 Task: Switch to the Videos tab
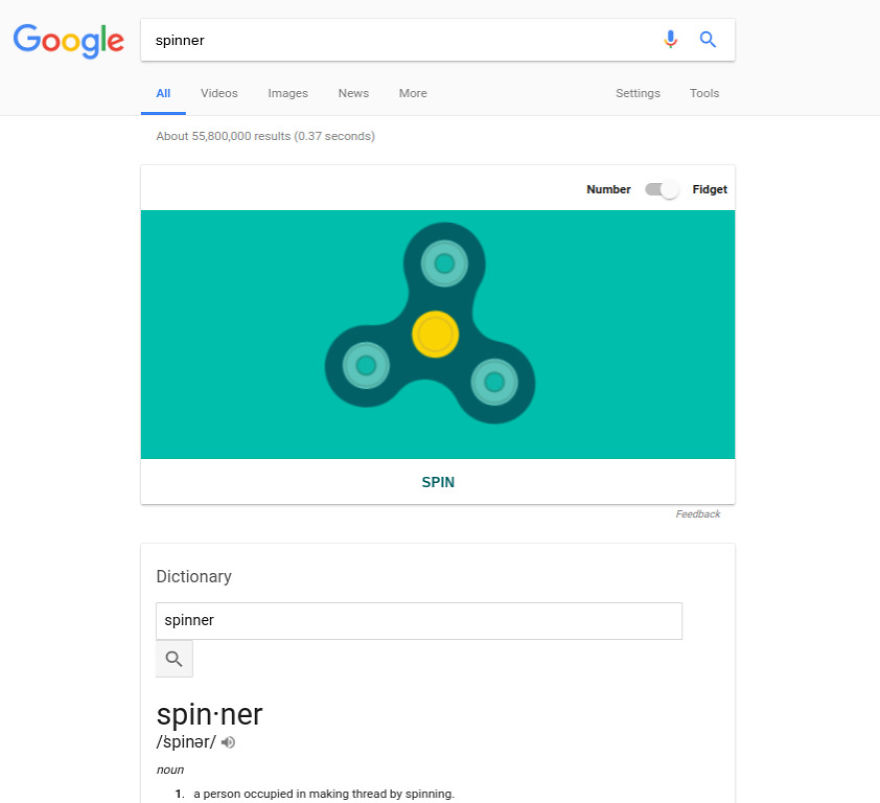click(219, 93)
